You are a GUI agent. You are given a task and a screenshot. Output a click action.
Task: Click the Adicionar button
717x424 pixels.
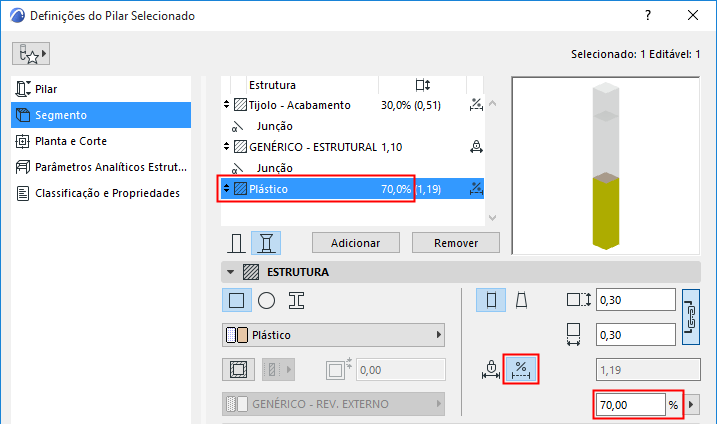tap(356, 243)
